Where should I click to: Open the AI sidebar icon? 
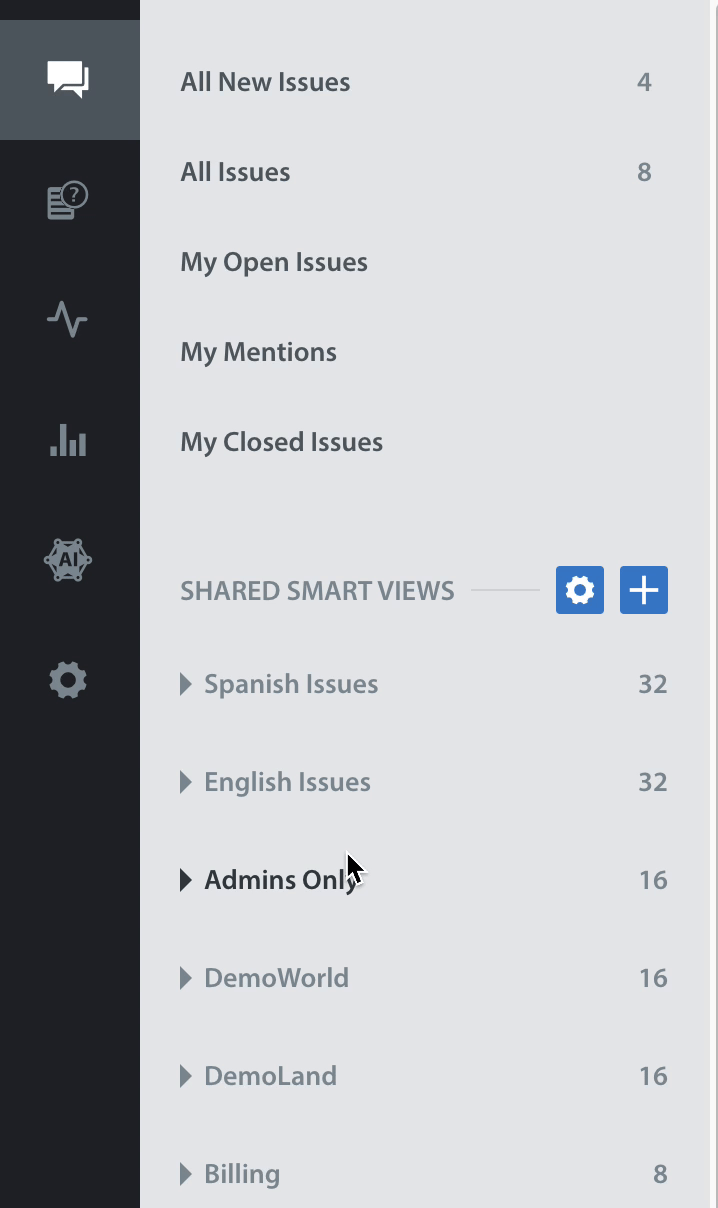68,560
